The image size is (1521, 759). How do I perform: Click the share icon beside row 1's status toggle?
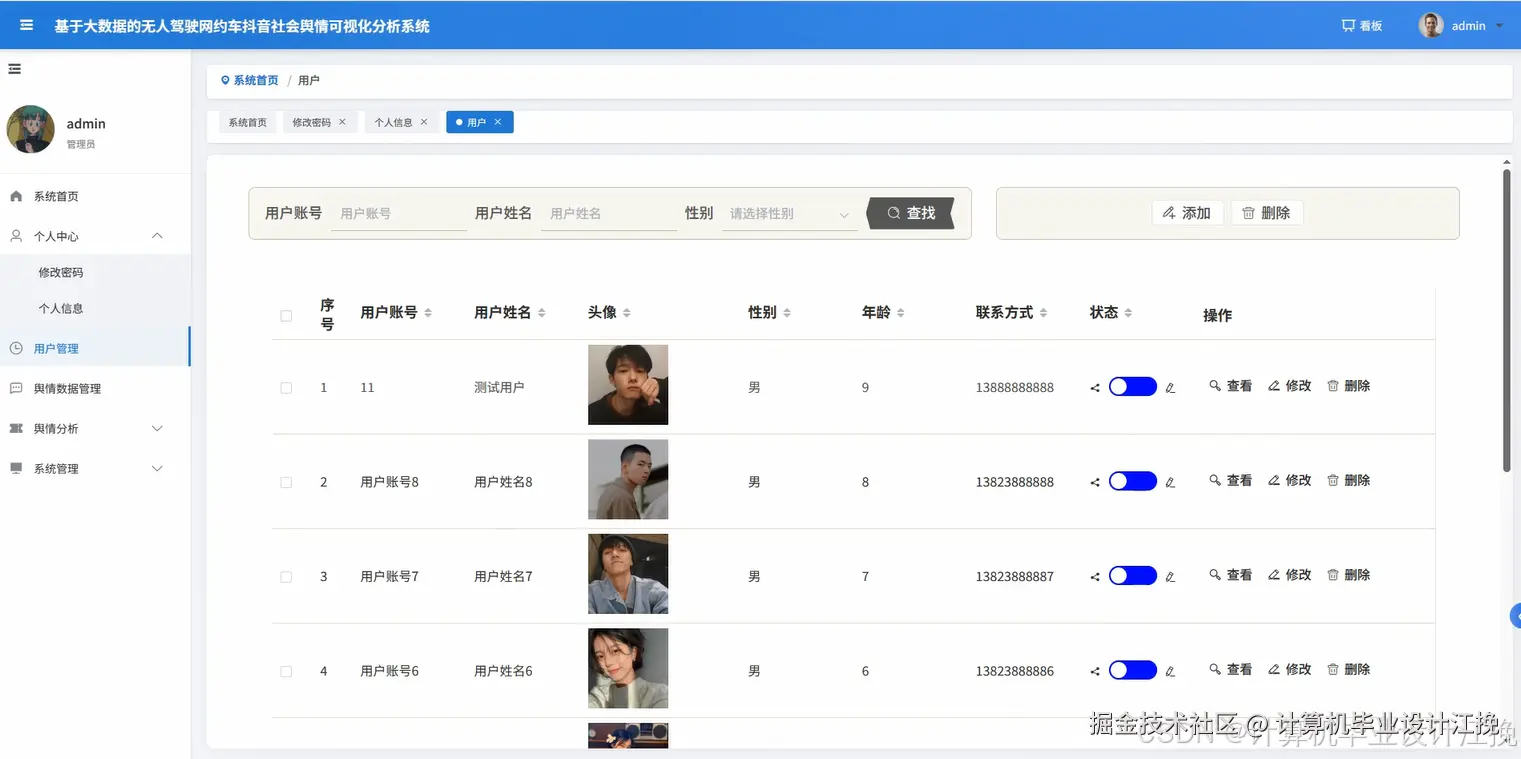1093,387
